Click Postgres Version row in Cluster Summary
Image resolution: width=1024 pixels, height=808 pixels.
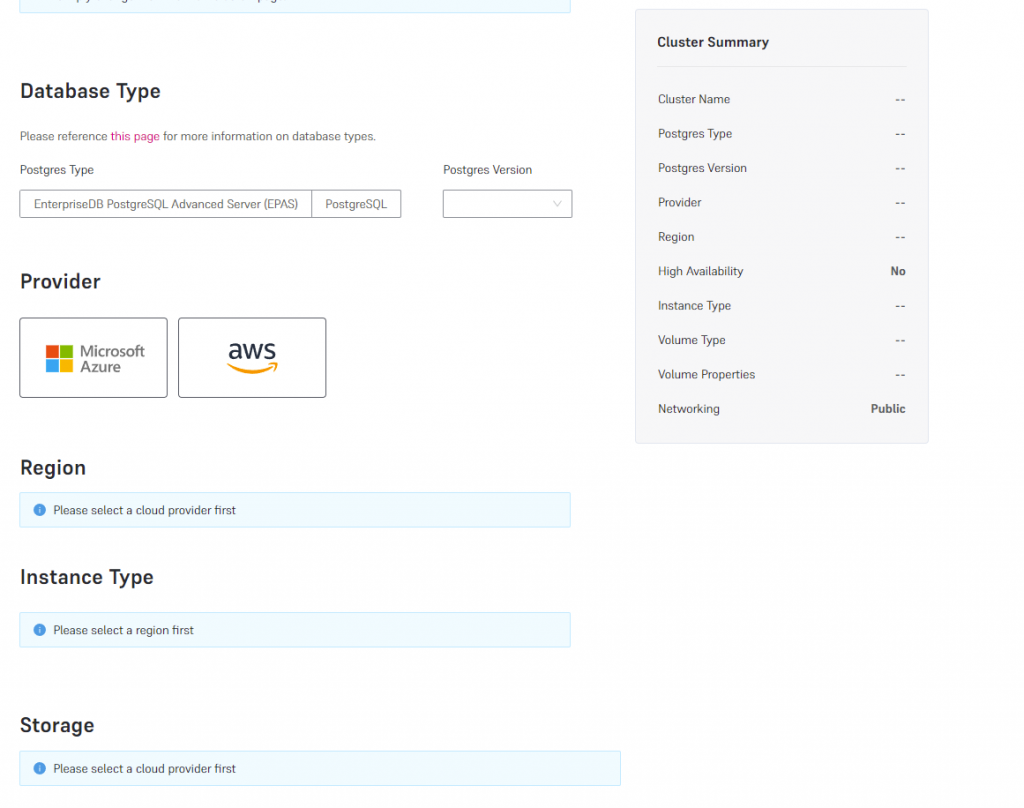pos(702,168)
